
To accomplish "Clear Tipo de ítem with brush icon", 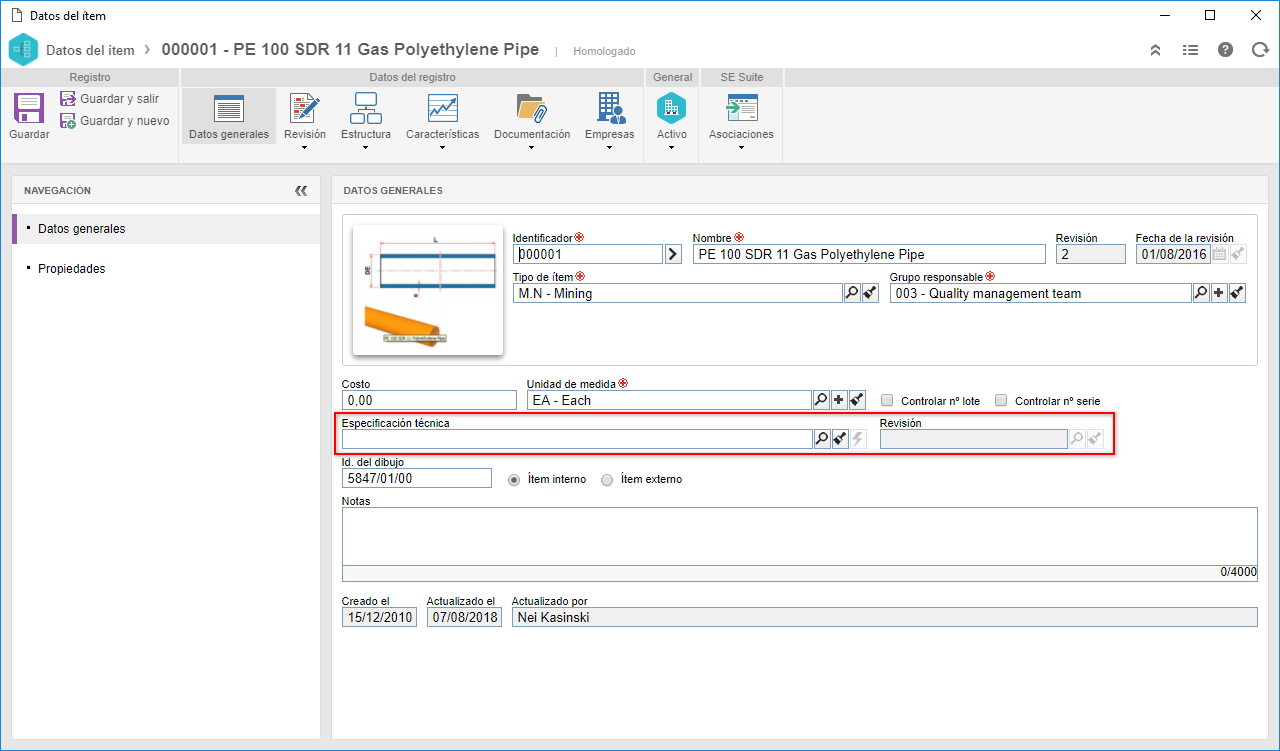I will click(870, 293).
